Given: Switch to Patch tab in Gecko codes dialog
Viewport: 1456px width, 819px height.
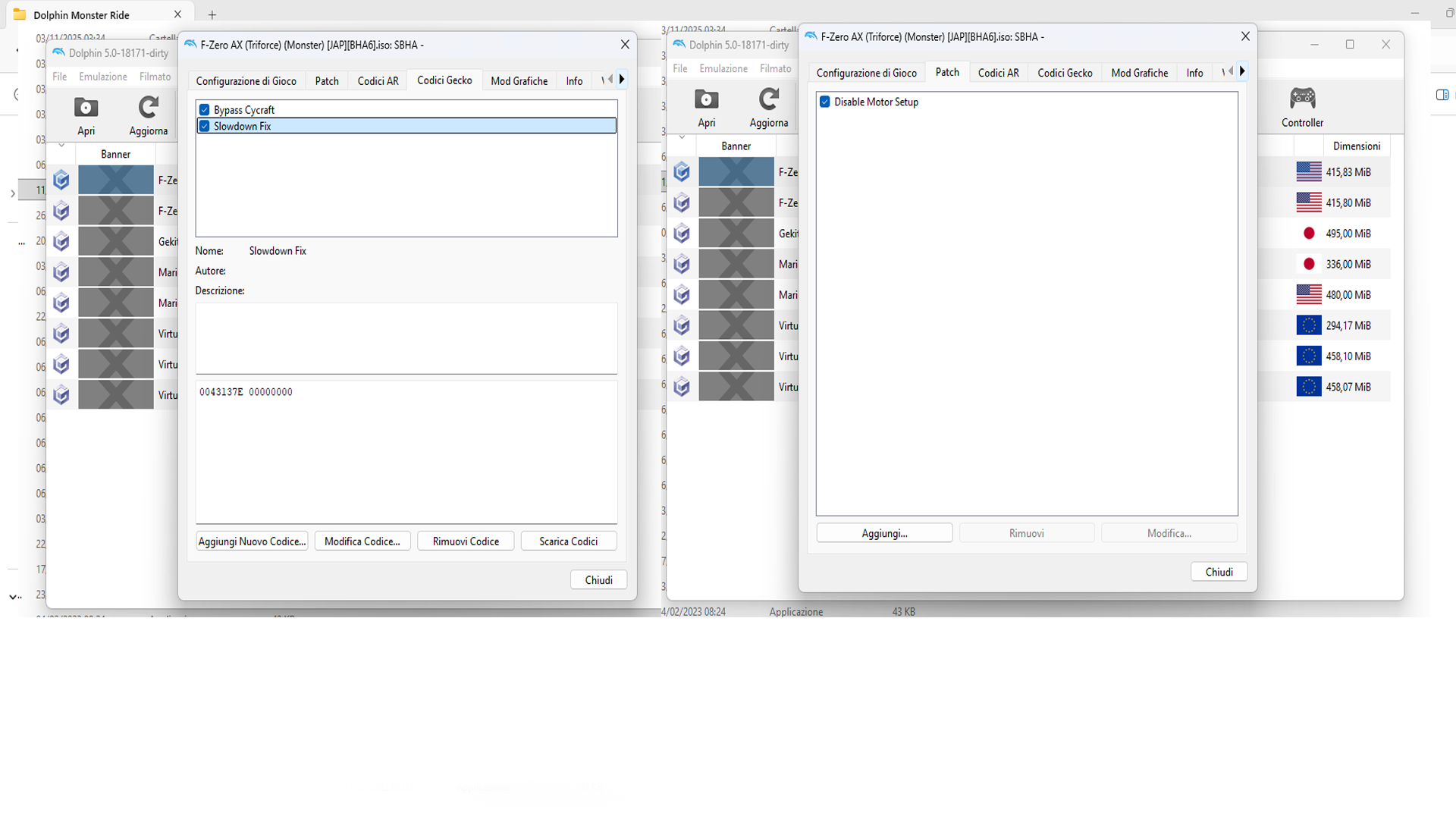Looking at the screenshot, I should tap(327, 81).
